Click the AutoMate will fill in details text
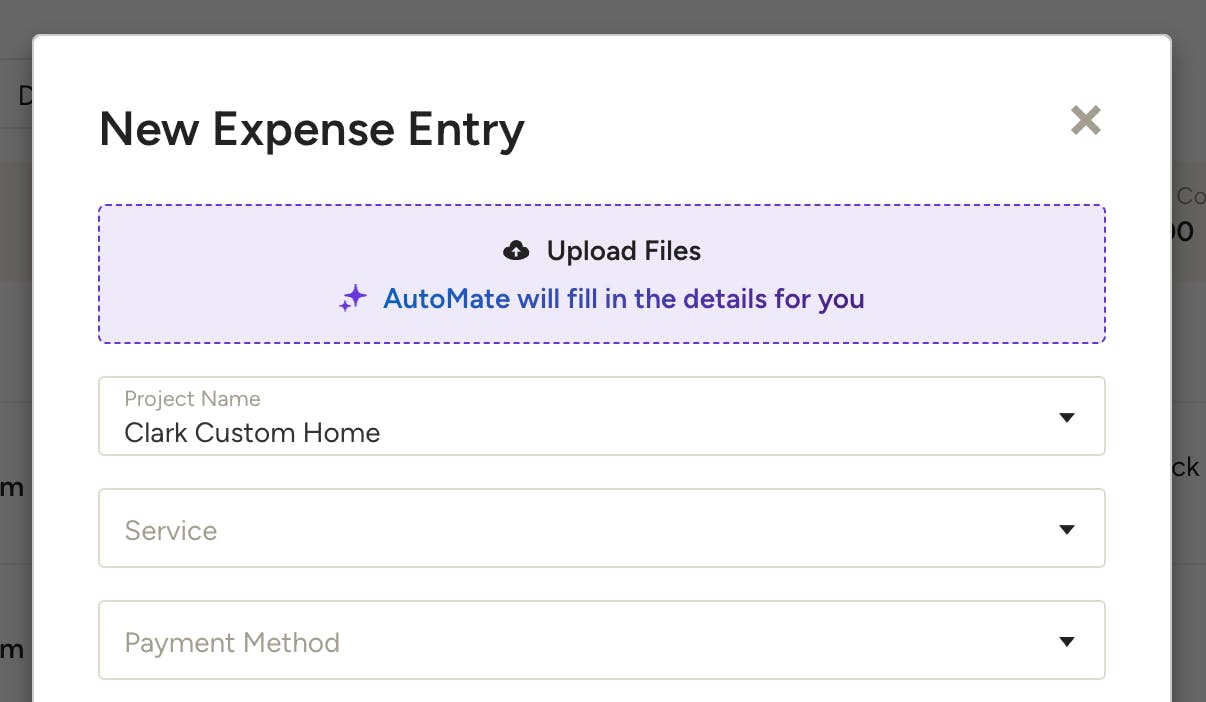 [624, 298]
